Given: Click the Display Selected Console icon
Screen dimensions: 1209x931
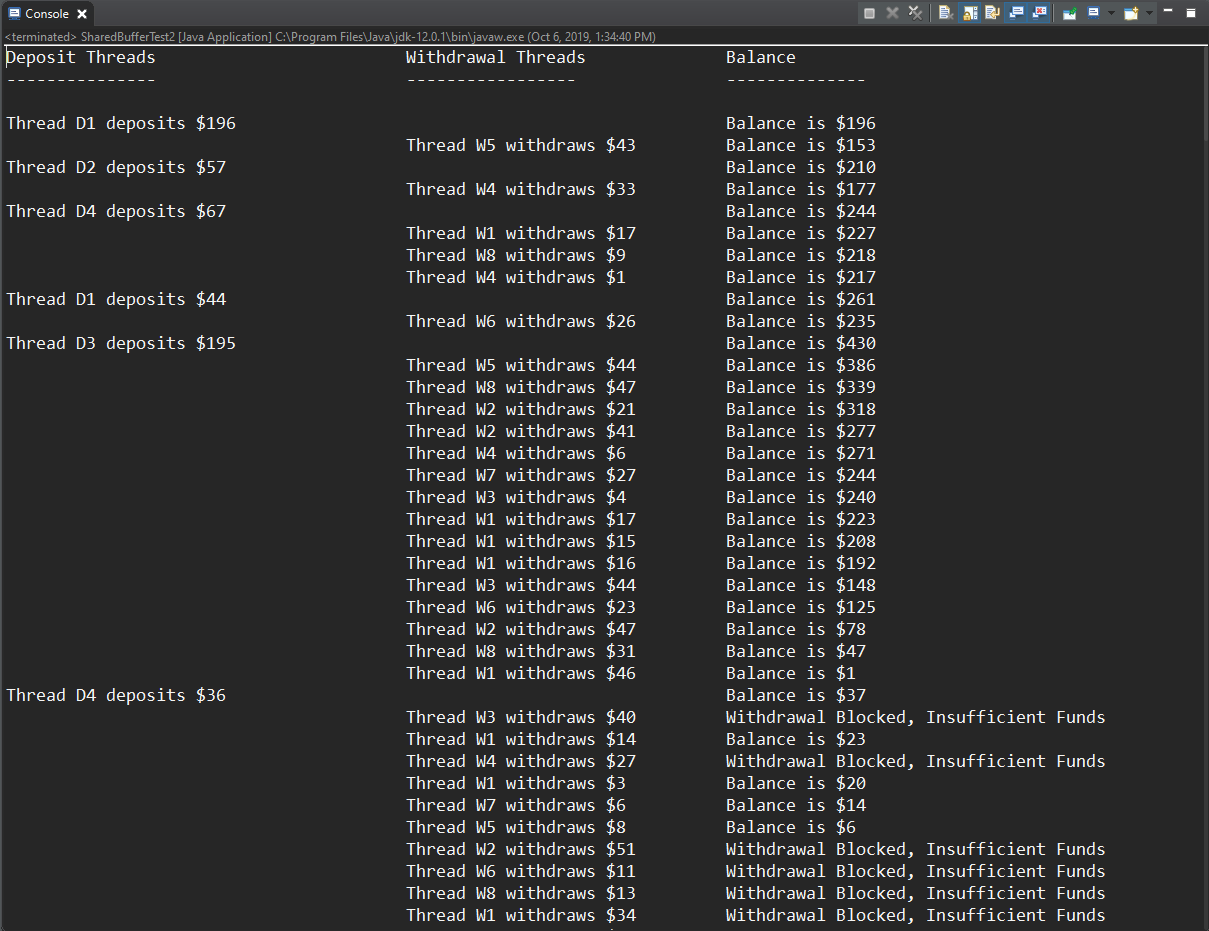Looking at the screenshot, I should point(1094,13).
